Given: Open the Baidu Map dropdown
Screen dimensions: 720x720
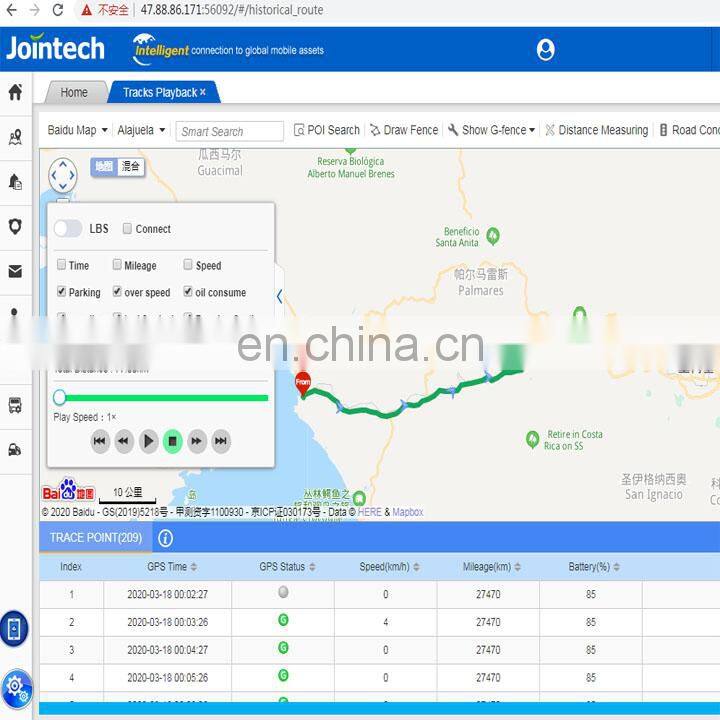Looking at the screenshot, I should (77, 130).
